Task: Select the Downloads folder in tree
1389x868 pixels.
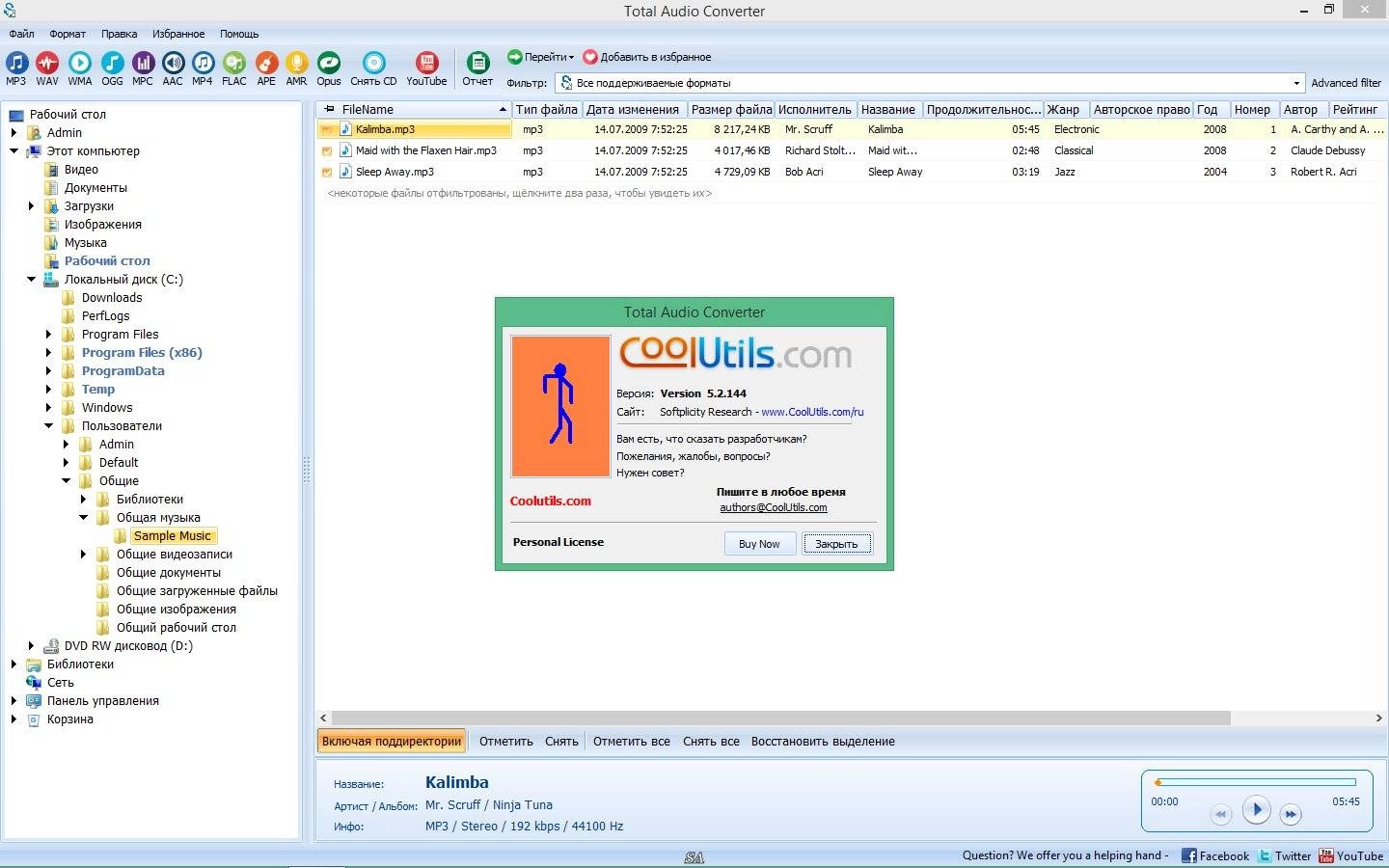Action: 112,298
